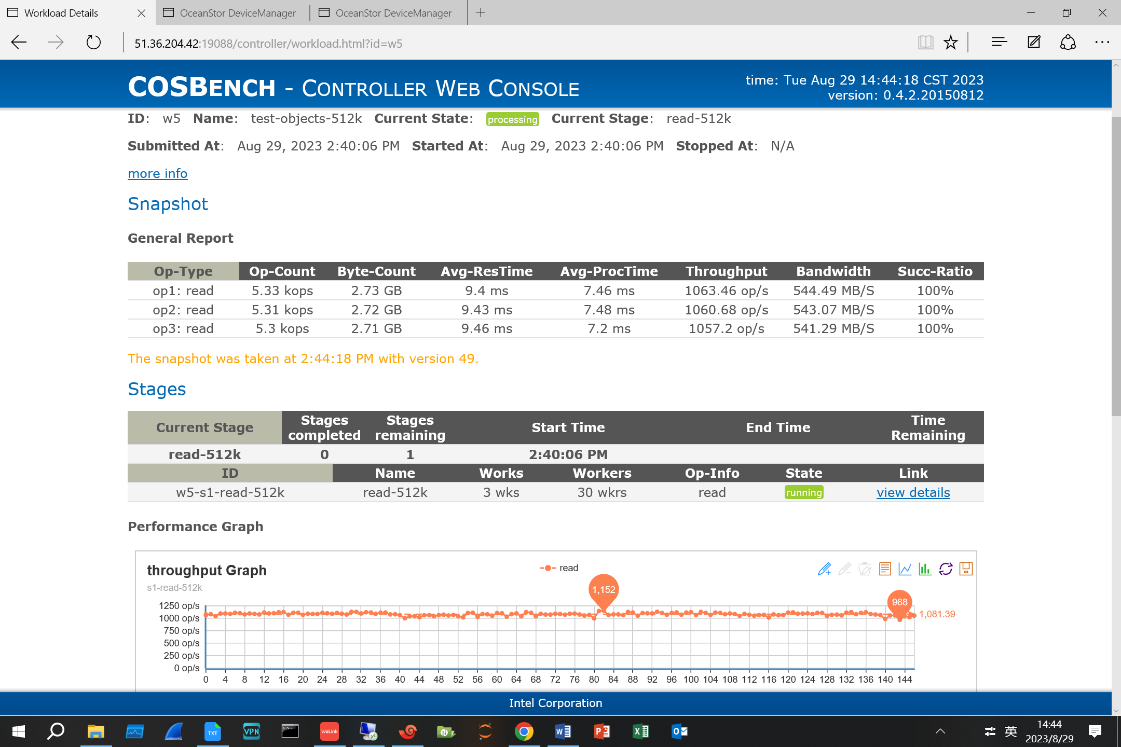
Task: Toggle the read series legend
Action: 559,568
